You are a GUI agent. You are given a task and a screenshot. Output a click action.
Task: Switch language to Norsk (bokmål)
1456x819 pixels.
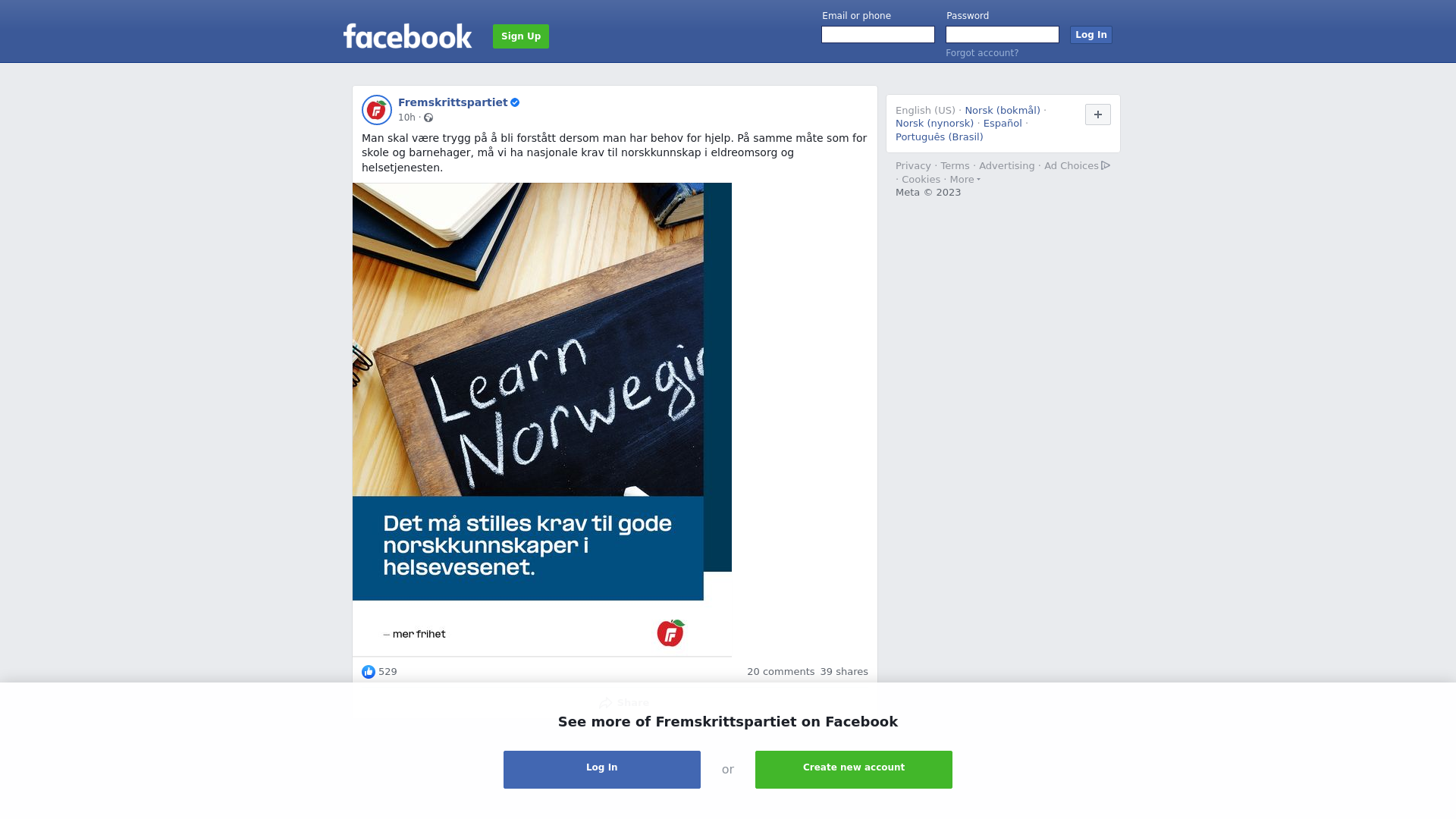click(1003, 111)
